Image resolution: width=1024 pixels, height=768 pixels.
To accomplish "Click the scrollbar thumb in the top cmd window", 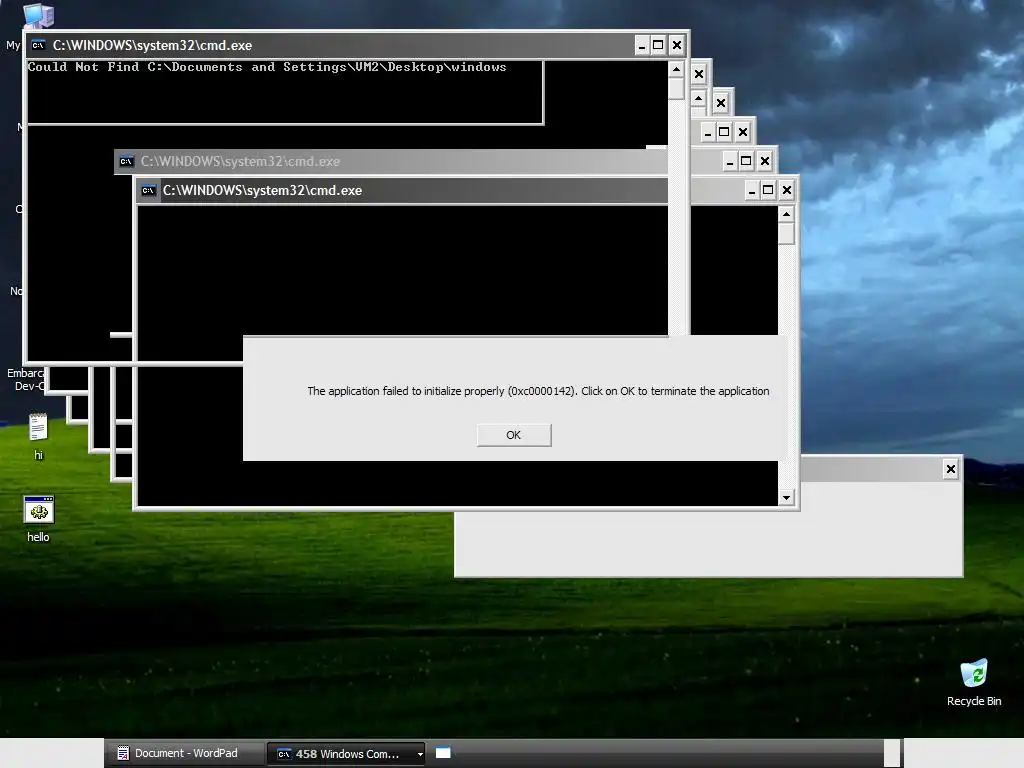I will 677,88.
